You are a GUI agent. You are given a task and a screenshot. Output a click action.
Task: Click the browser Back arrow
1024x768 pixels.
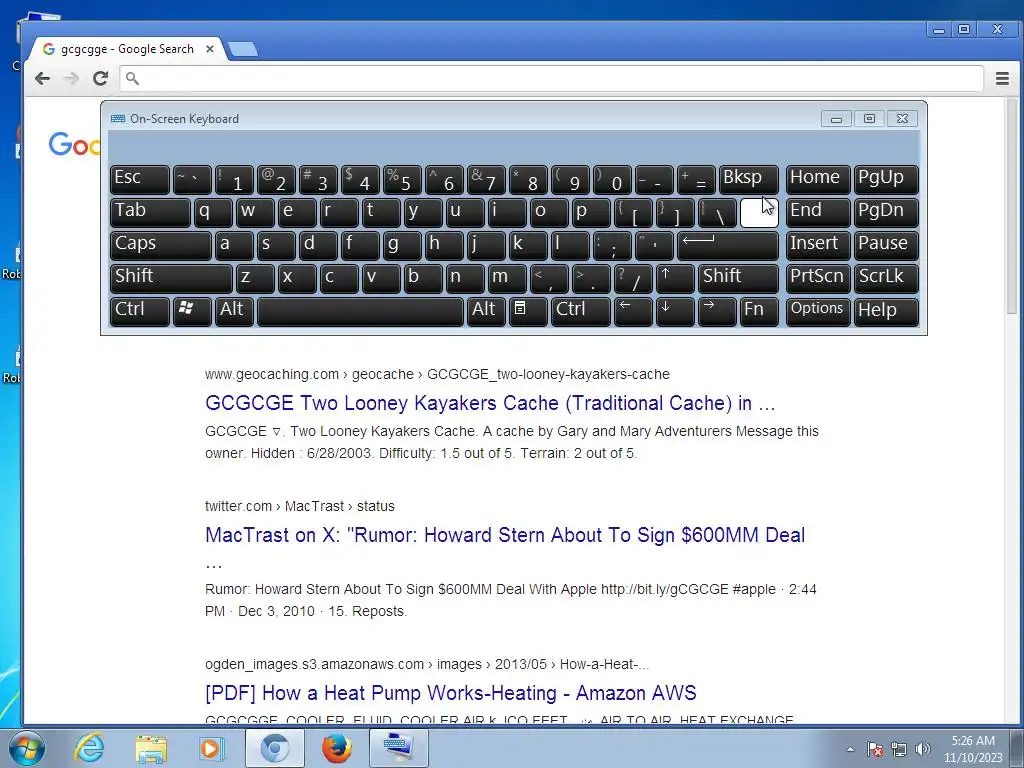tap(42, 78)
